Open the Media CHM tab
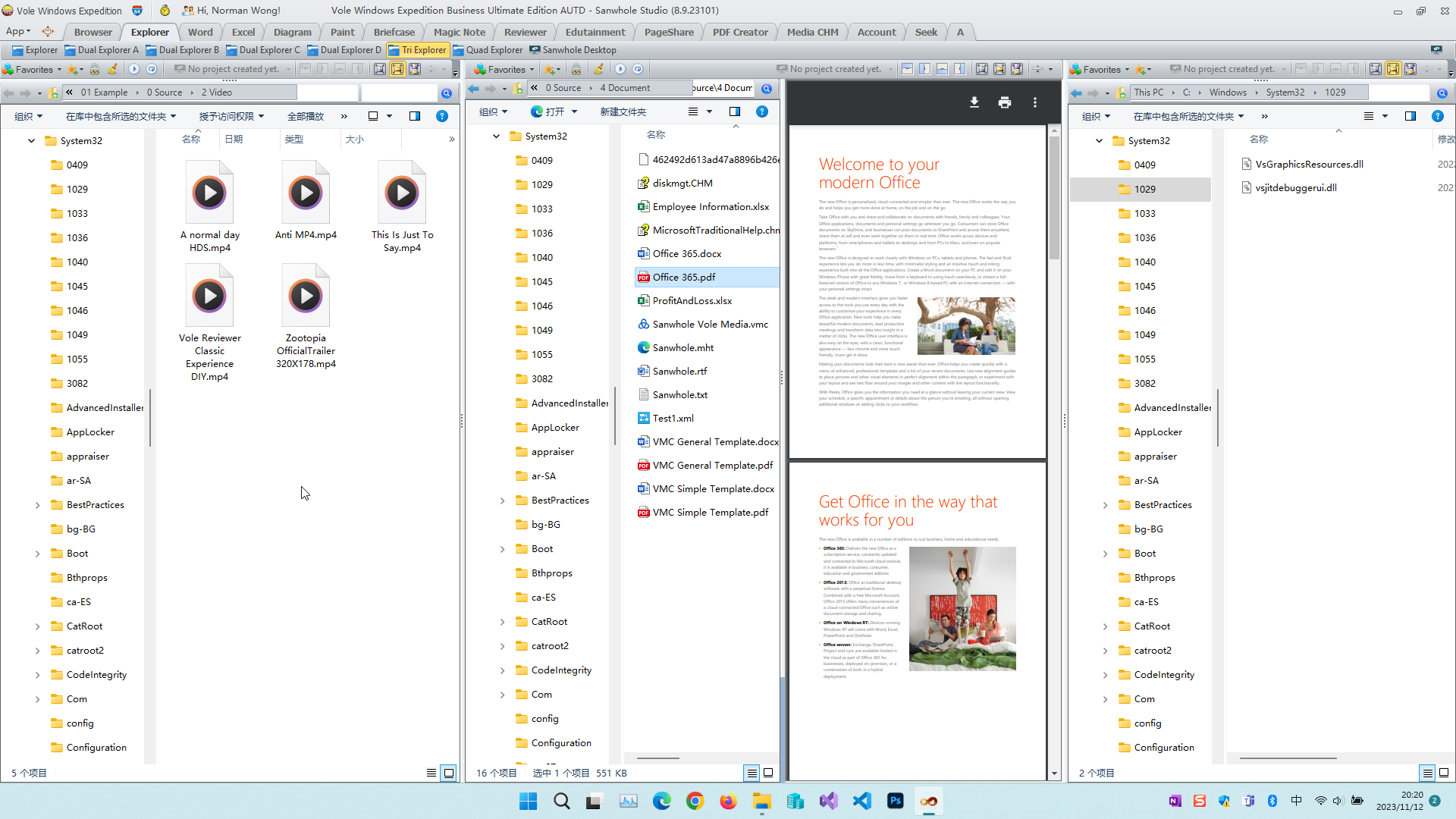The image size is (1456, 819). click(812, 32)
